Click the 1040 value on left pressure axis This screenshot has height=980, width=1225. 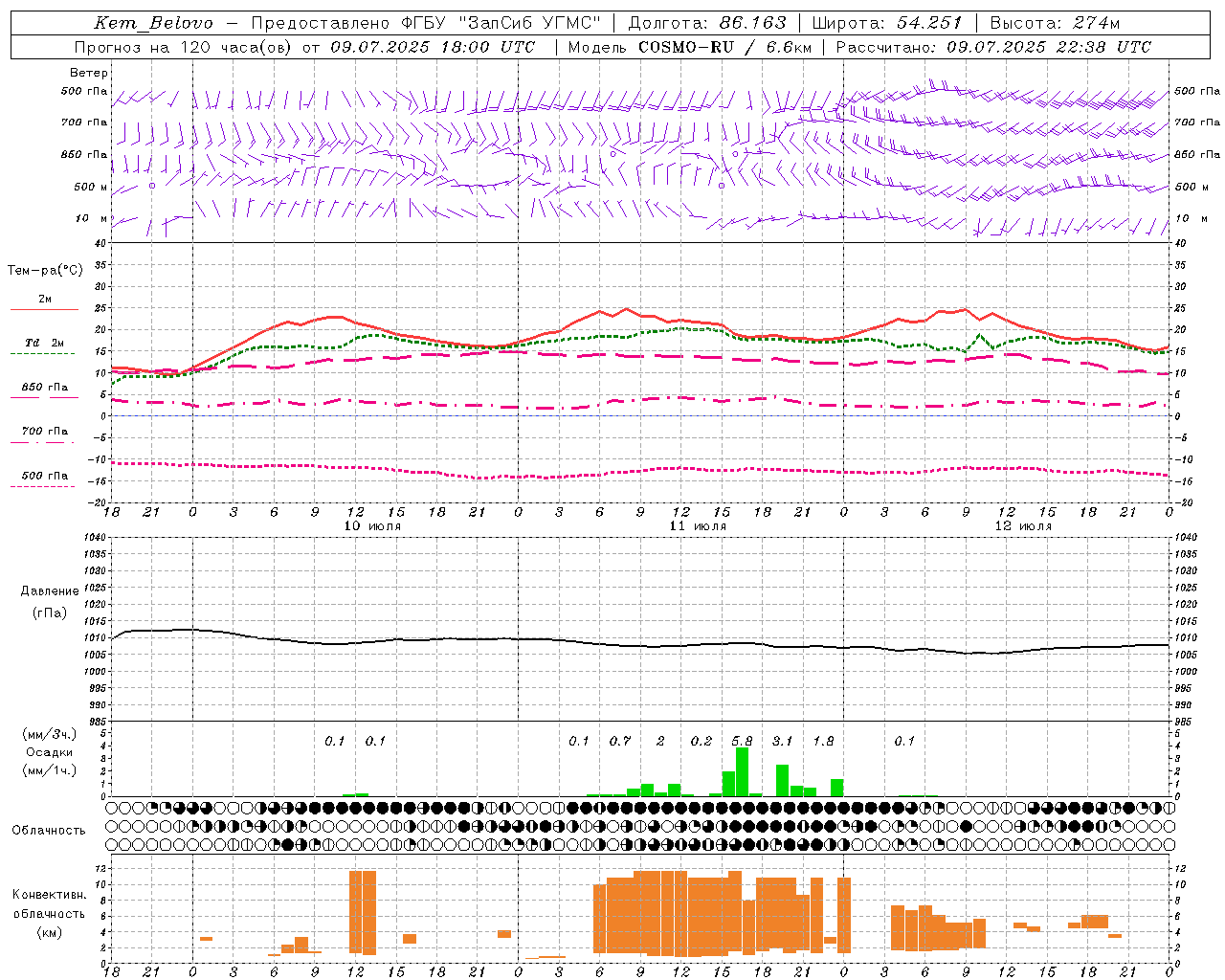(x=98, y=538)
